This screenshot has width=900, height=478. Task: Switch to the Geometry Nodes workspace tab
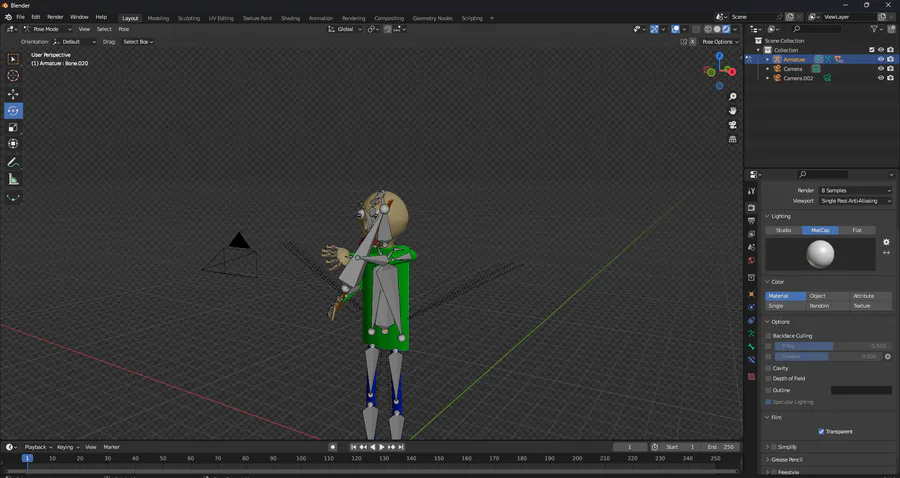pos(432,18)
